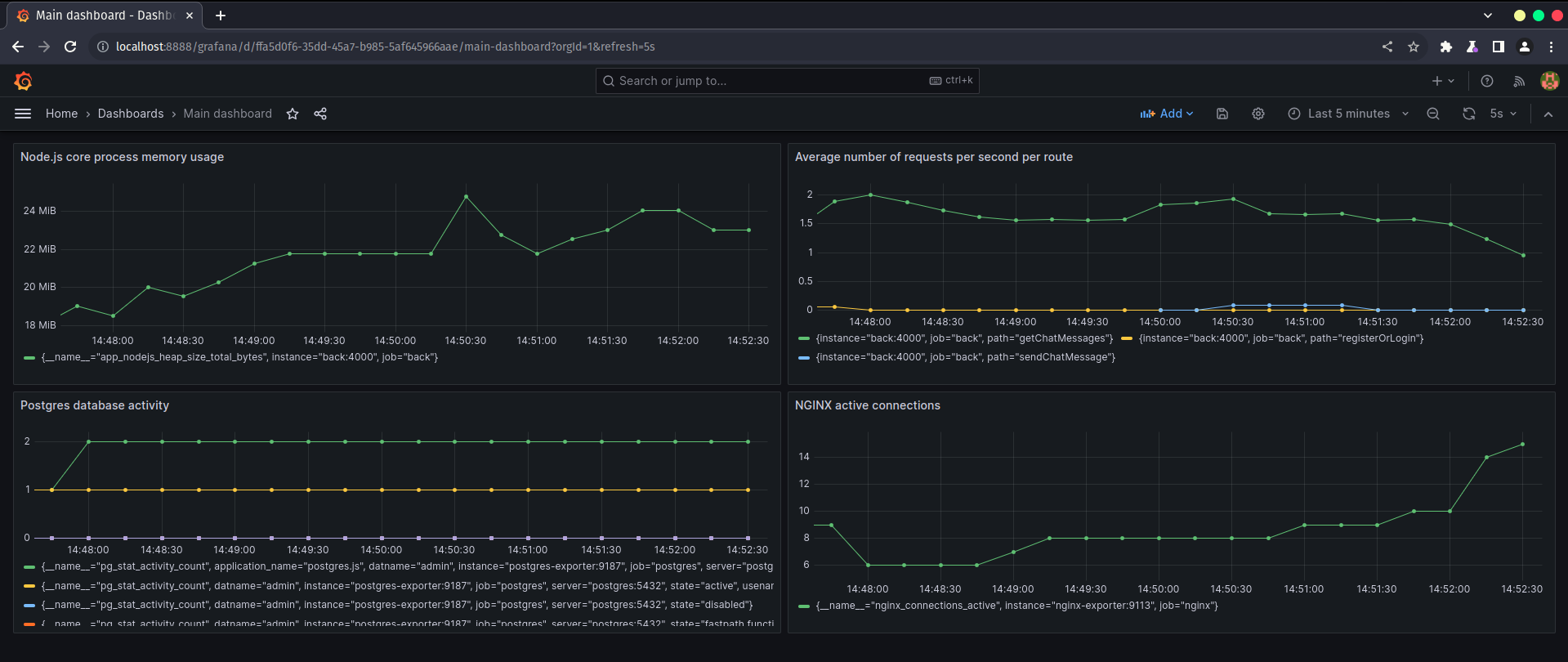The image size is (1568, 662).
Task: Go back in browser history
Action: point(18,47)
